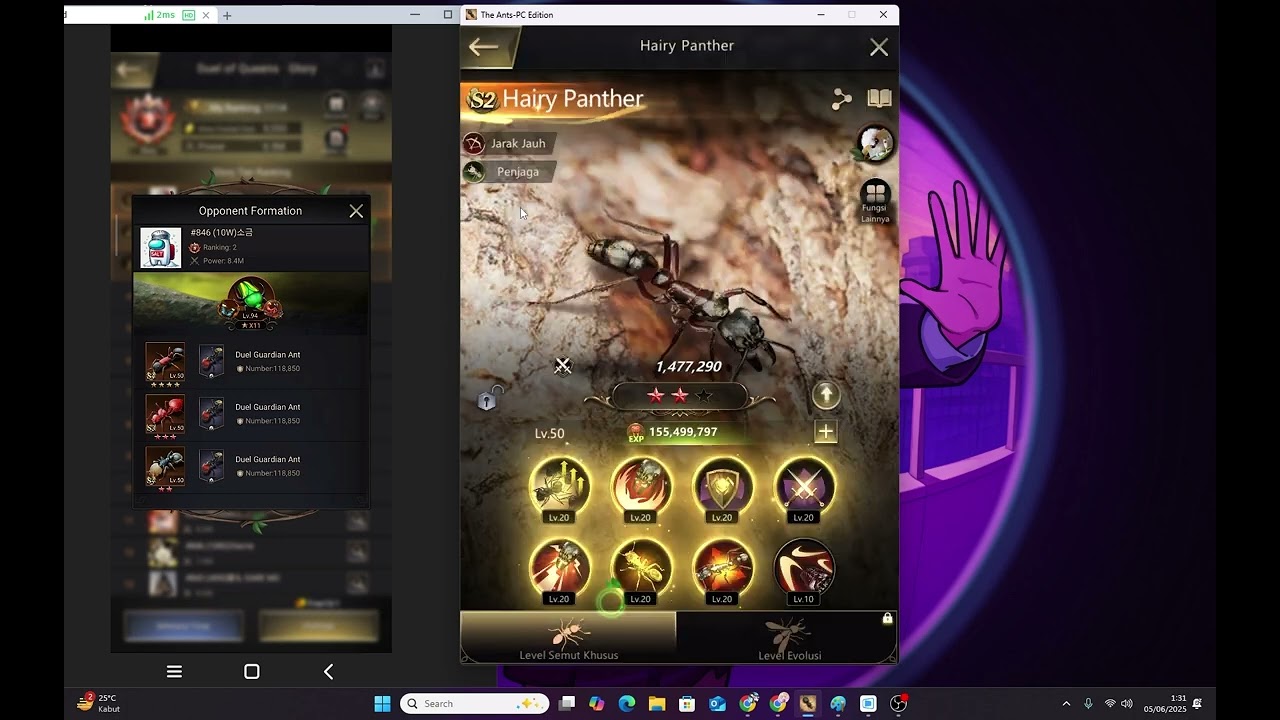Click the EXP progress bar showing 155,499,797
The height and width of the screenshot is (720, 1280).
click(x=683, y=432)
